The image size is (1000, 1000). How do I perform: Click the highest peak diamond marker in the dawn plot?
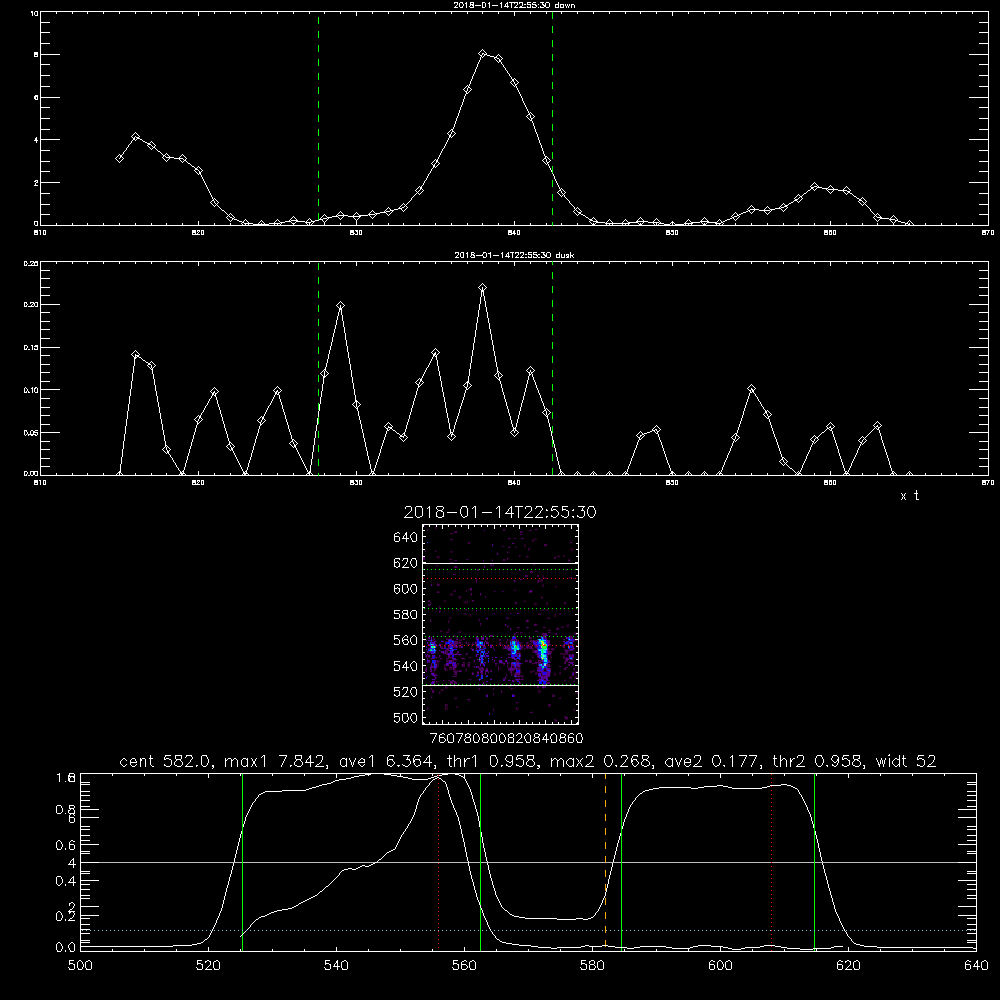(x=483, y=54)
